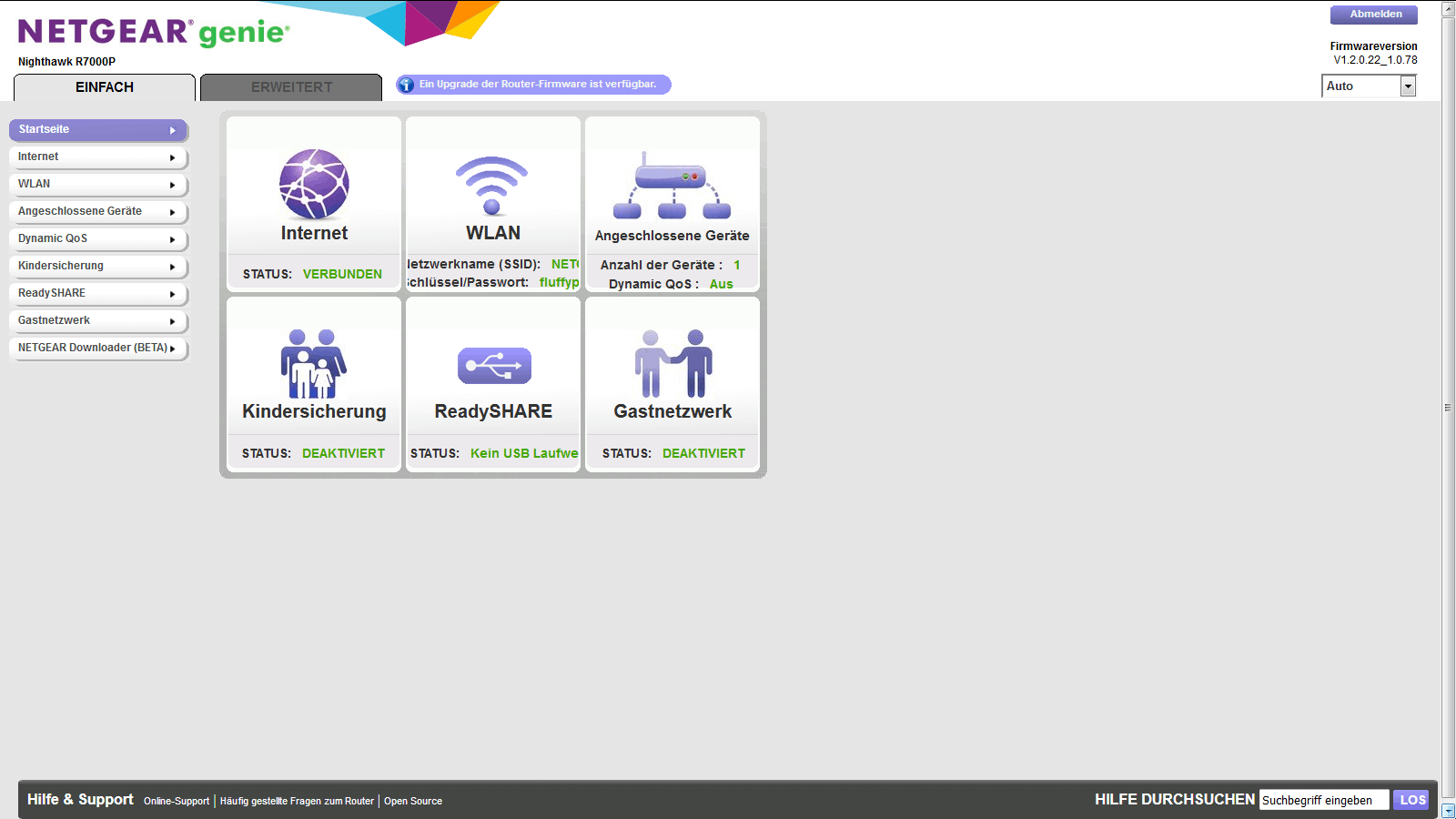This screenshot has height=819, width=1456.
Task: Click the Kindersicherung DEAKTIVIERT status
Action: click(343, 453)
